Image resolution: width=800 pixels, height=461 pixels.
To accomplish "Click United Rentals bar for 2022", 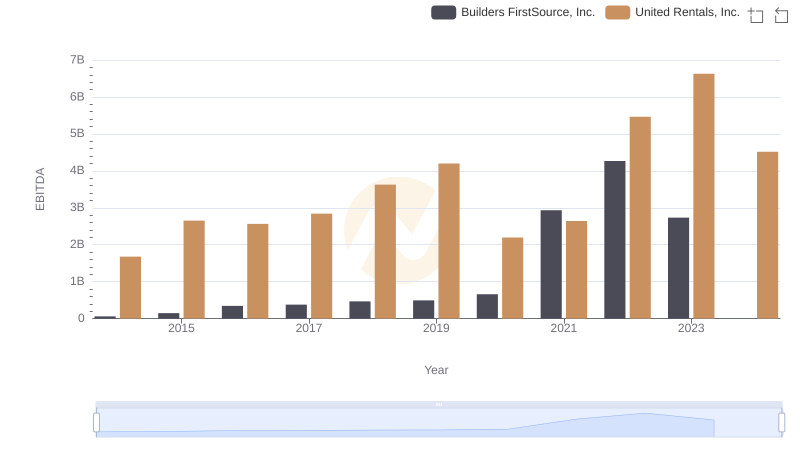I will click(640, 218).
